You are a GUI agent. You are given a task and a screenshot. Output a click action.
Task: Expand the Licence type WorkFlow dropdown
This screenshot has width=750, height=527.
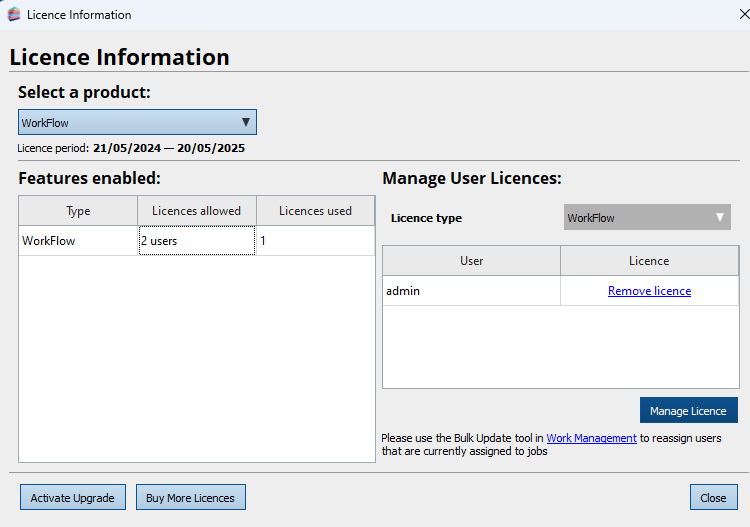[x=647, y=218]
